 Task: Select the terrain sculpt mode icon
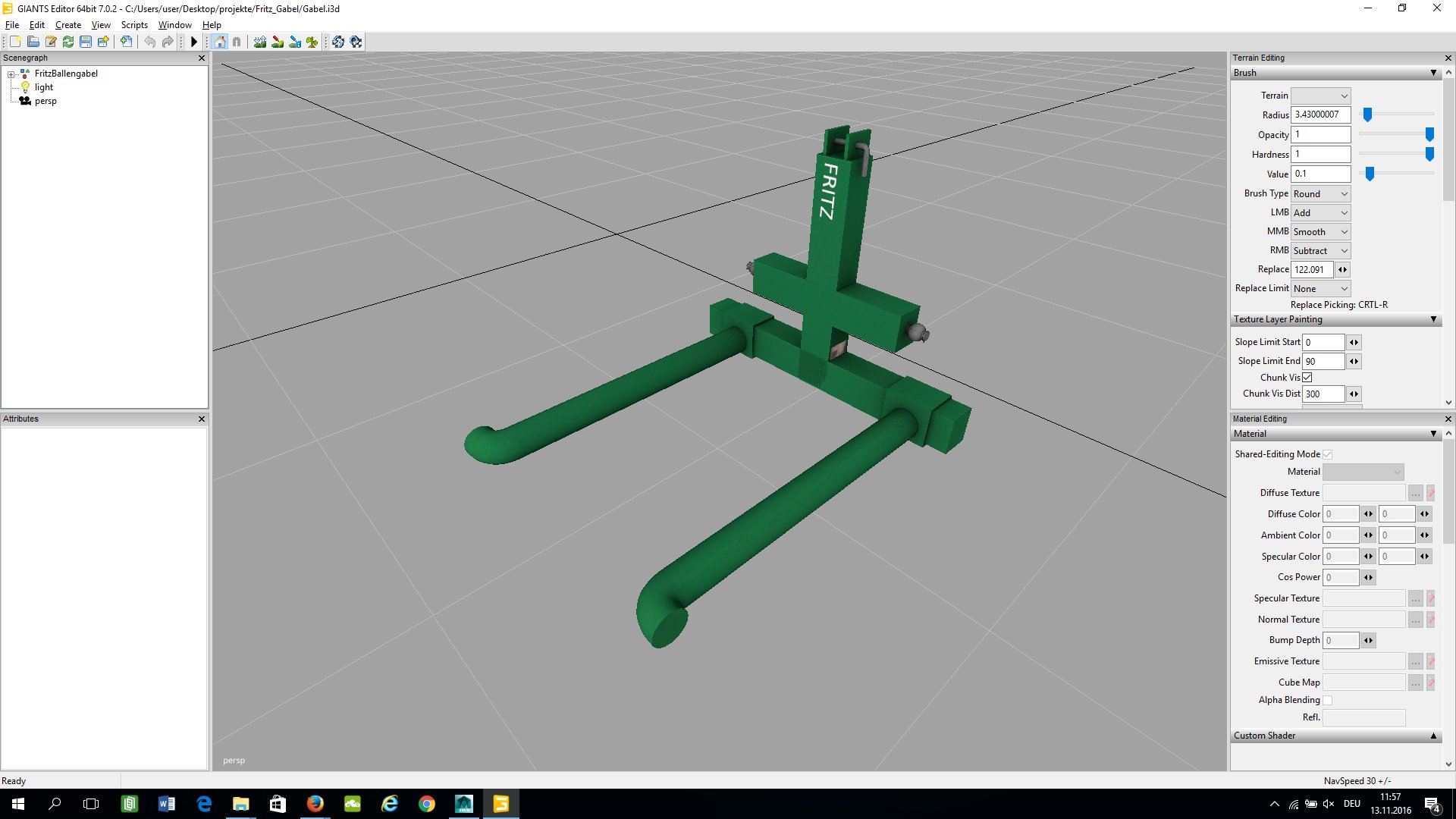[x=260, y=42]
